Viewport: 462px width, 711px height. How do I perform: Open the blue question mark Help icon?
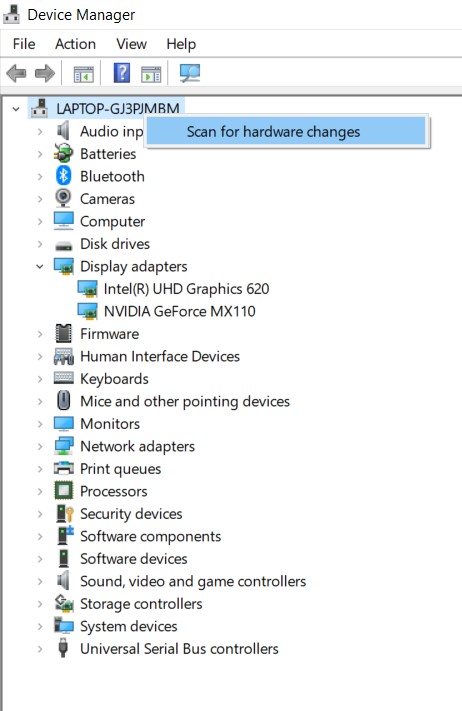(122, 73)
